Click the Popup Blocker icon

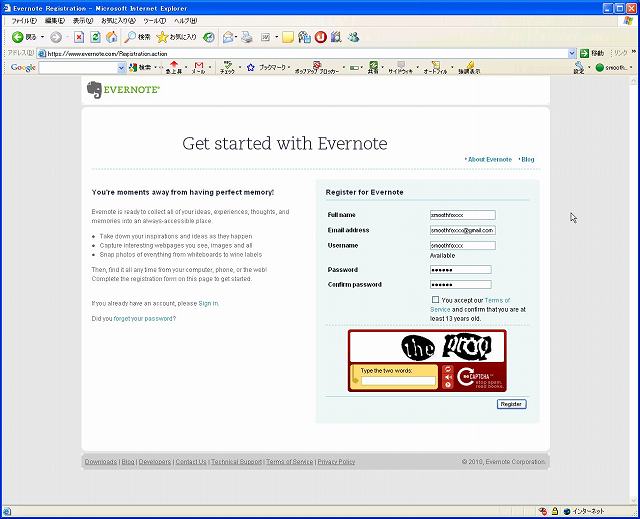tap(317, 67)
